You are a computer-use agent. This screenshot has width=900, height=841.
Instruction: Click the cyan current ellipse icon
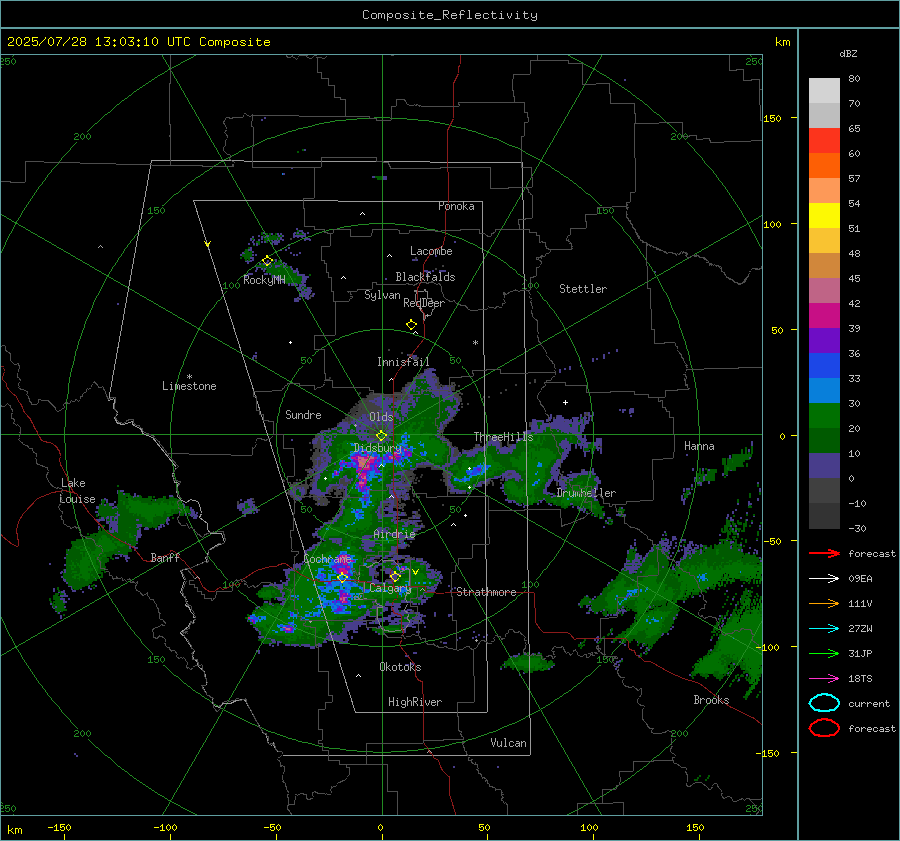pos(824,703)
